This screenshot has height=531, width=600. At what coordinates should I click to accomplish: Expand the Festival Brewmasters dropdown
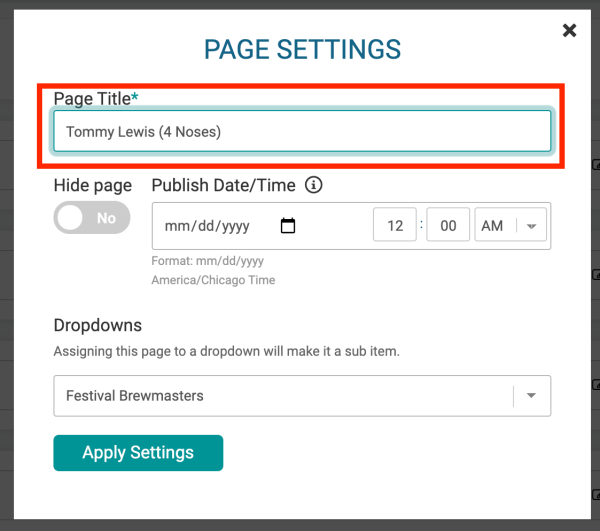pos(302,396)
